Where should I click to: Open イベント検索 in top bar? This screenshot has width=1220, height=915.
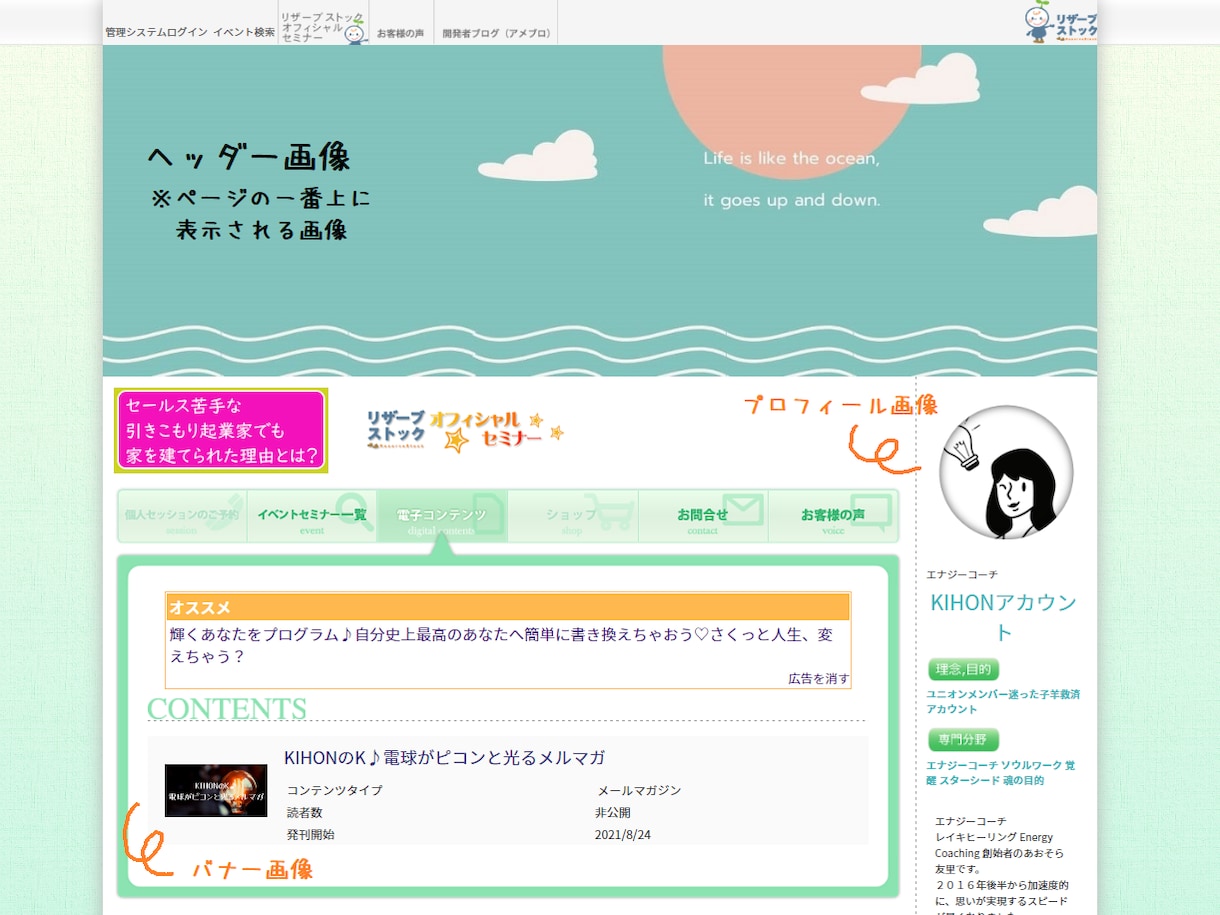(244, 33)
